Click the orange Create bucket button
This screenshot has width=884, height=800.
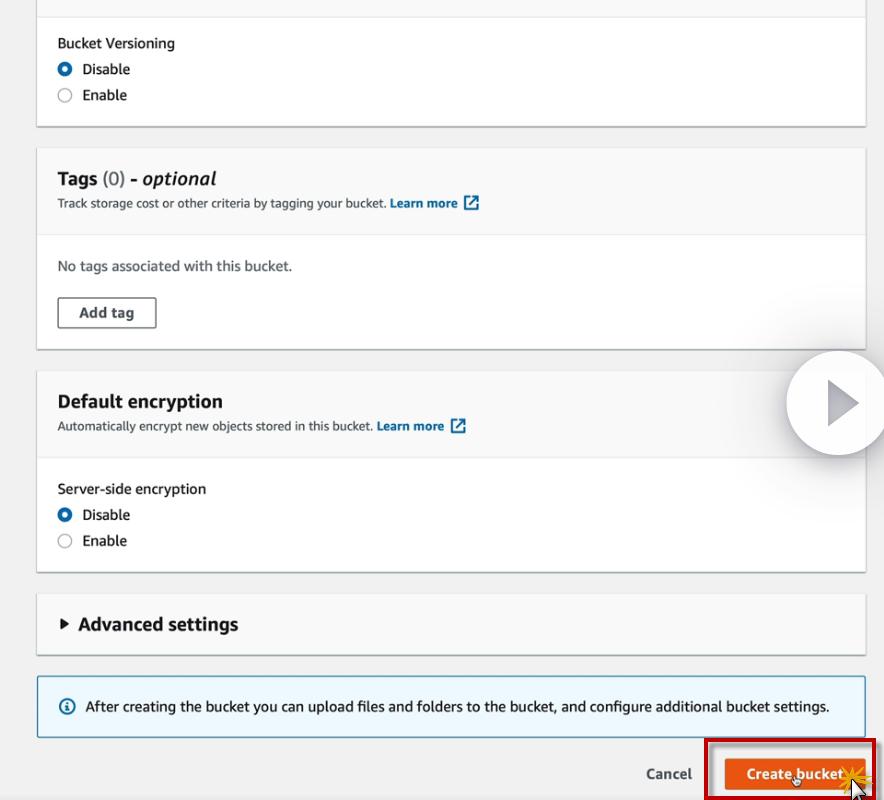point(793,774)
